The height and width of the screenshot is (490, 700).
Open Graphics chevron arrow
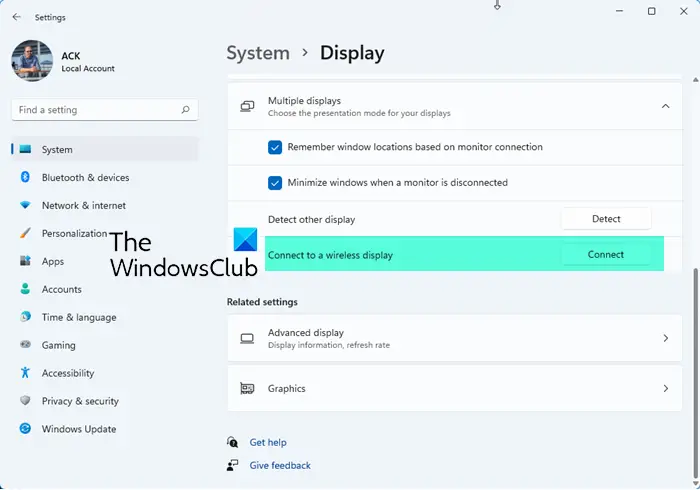tap(665, 389)
